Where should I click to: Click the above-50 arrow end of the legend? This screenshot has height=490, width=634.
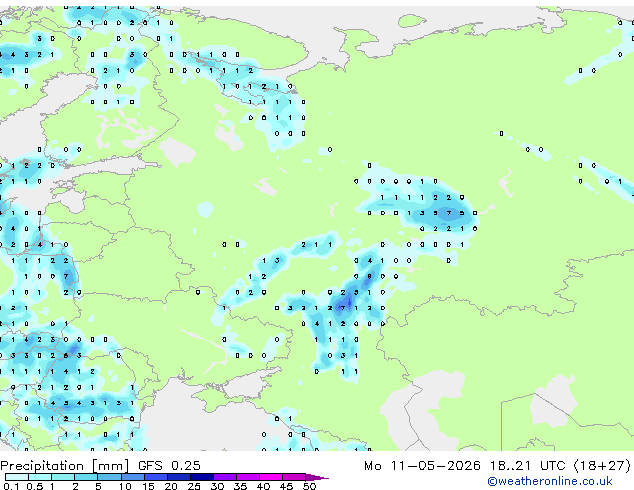point(317,477)
